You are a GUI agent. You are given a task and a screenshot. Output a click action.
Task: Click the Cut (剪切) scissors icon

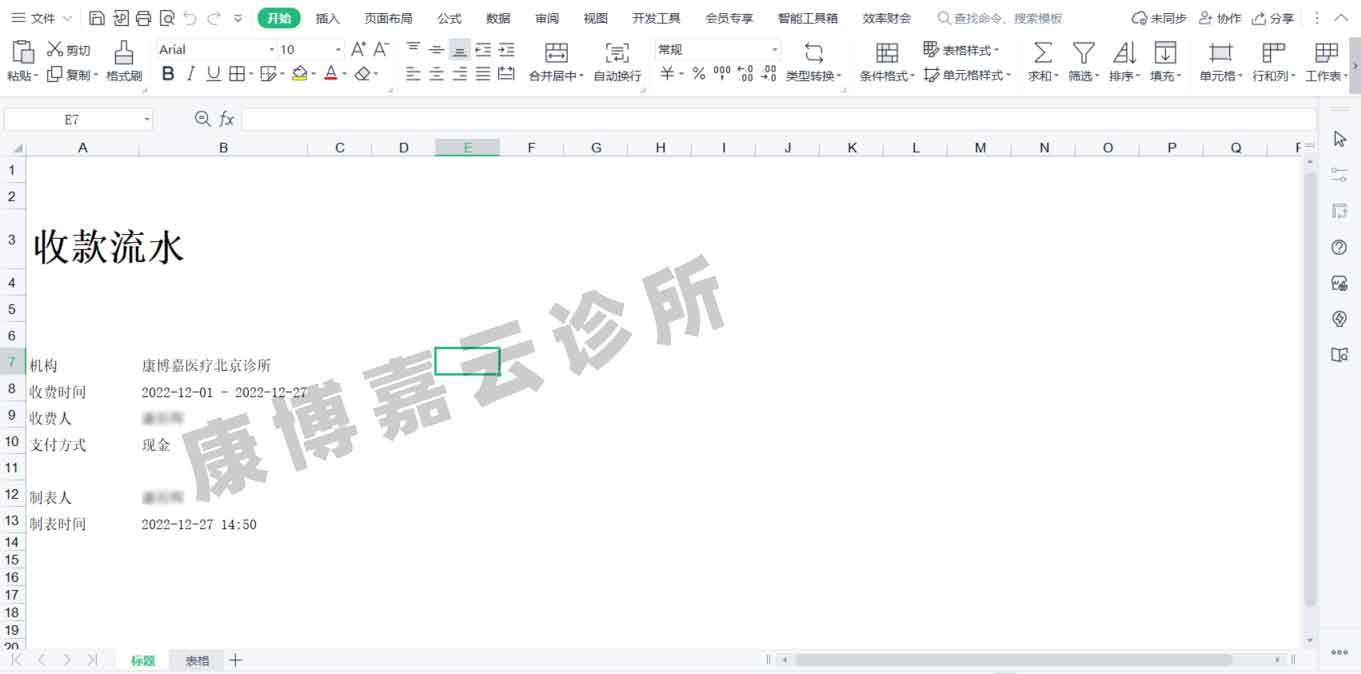pyautogui.click(x=55, y=49)
